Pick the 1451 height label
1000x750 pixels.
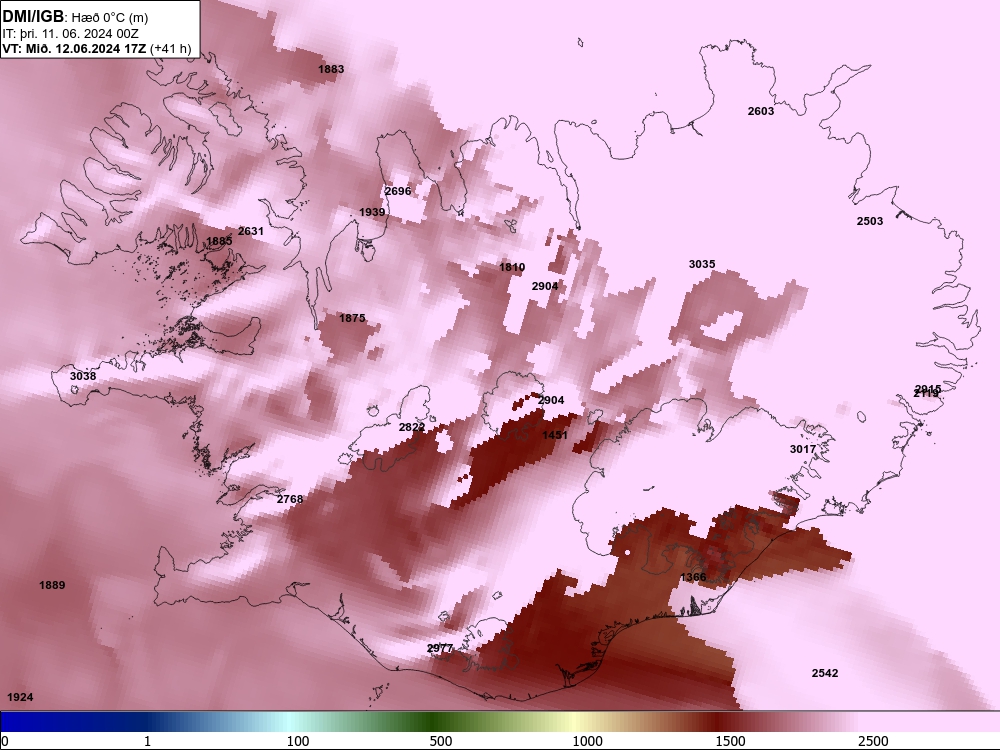[x=555, y=435]
